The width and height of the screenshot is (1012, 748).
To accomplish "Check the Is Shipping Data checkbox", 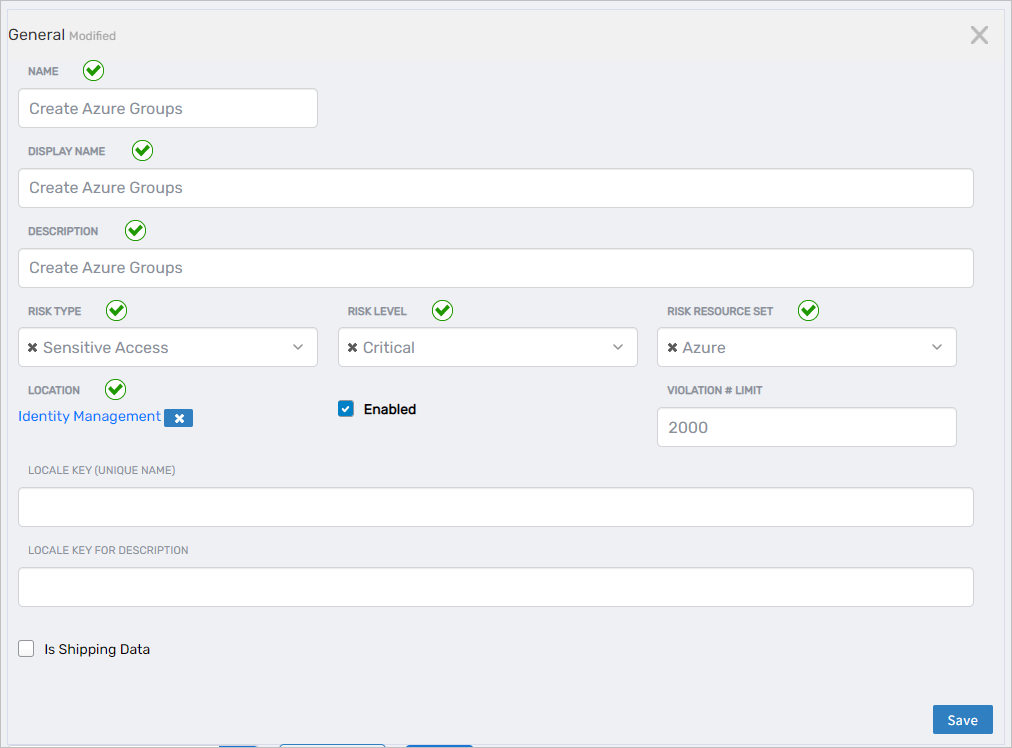I will point(27,649).
